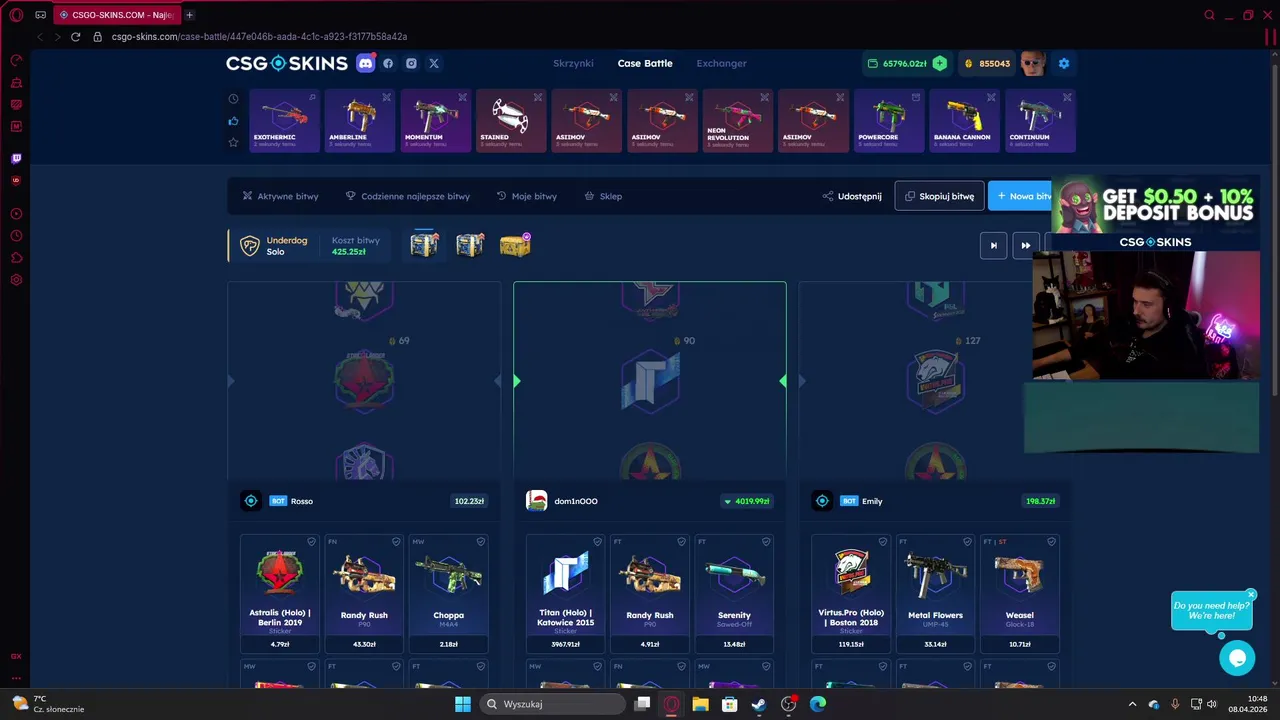
Task: Open the Neon Revolution drop card
Action: [738, 121]
